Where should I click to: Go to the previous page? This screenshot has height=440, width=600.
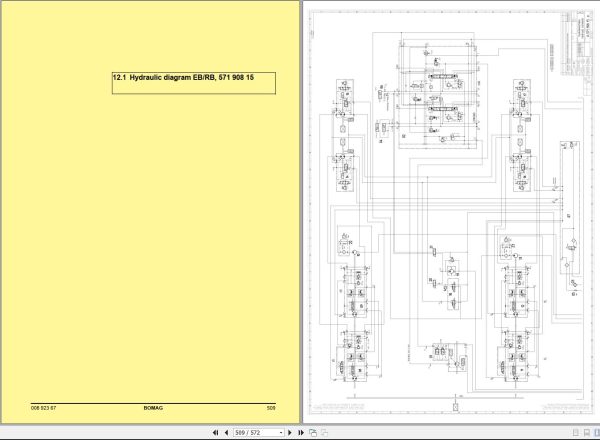[226, 433]
